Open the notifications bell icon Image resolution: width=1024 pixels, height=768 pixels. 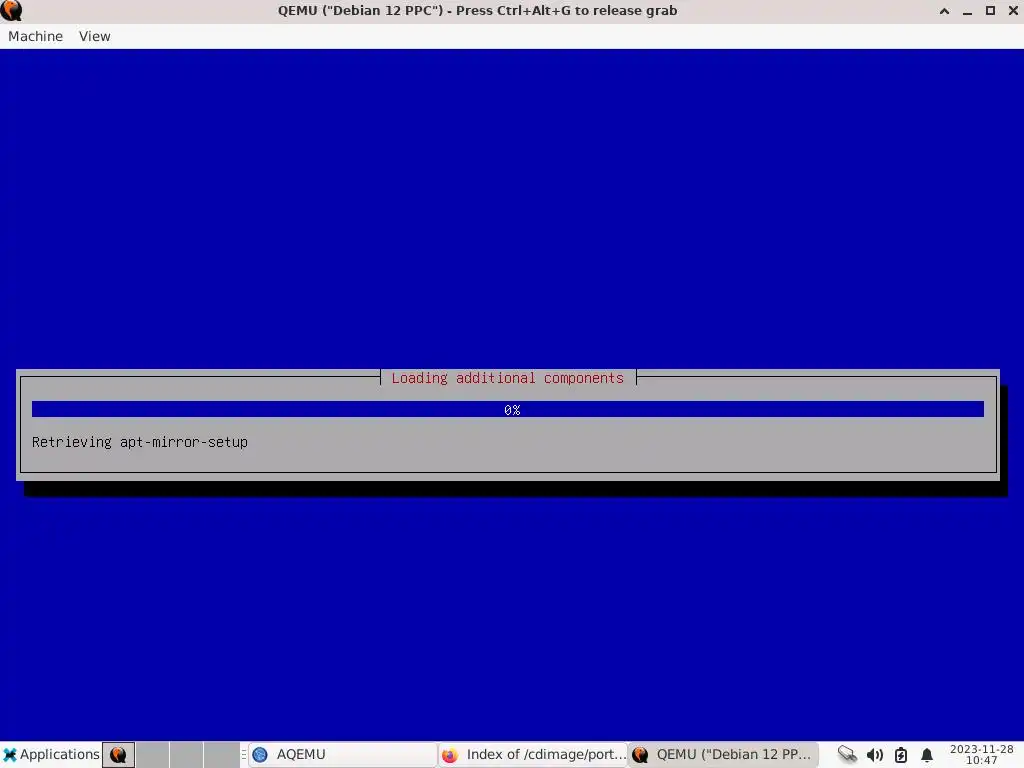(927, 755)
